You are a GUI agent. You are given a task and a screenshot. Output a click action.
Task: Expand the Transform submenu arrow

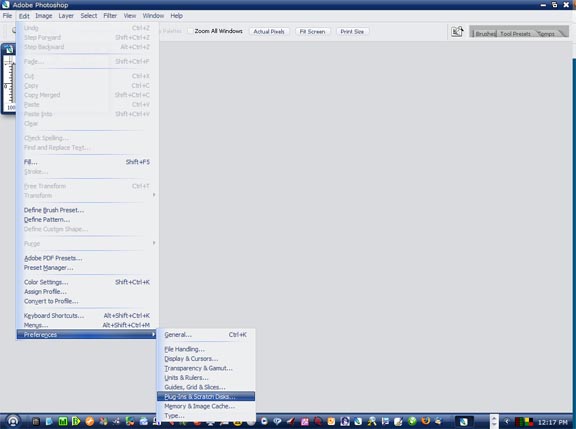point(154,195)
